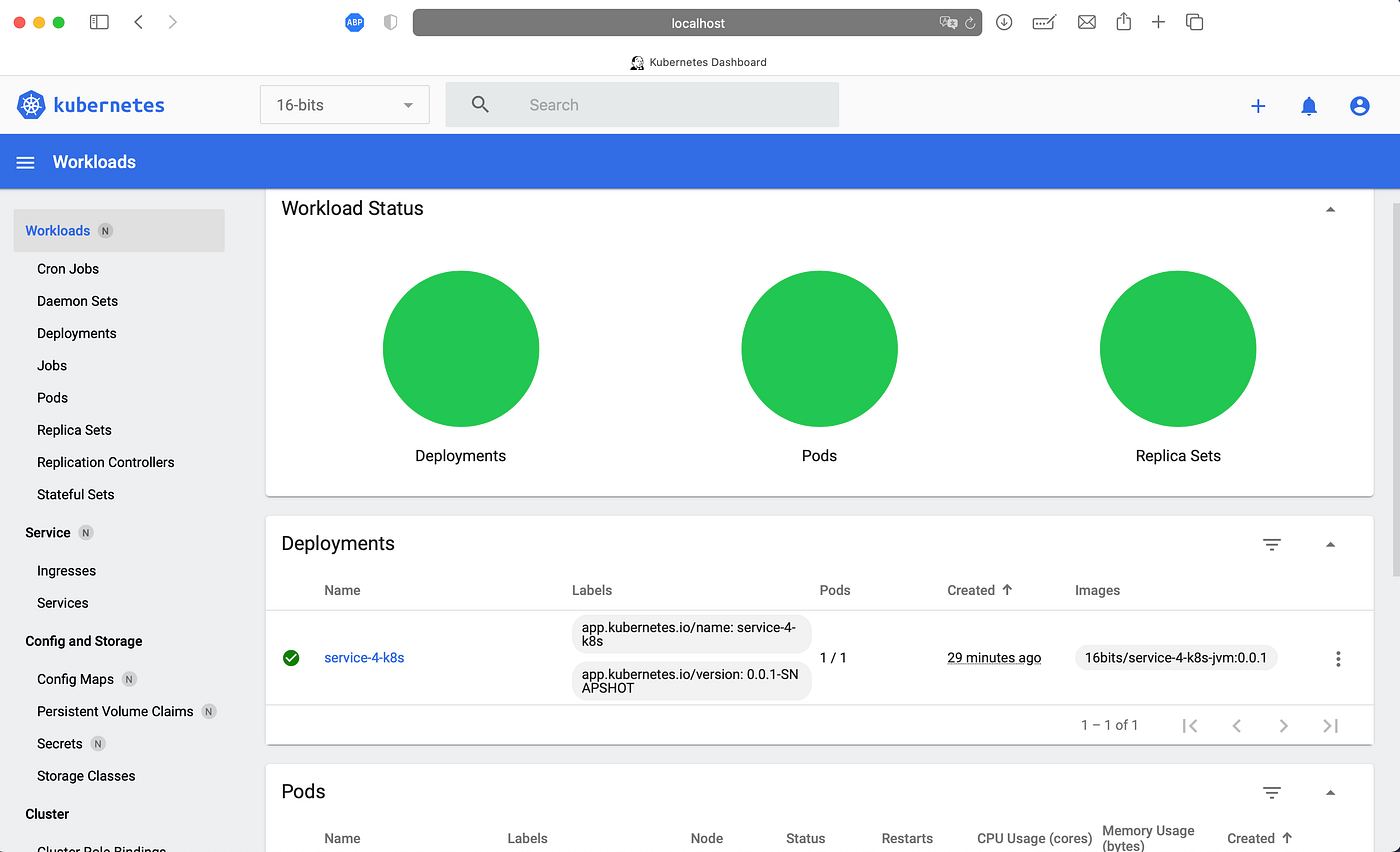The height and width of the screenshot is (852, 1400).
Task: Go to Config Maps in the sidebar
Action: (75, 679)
